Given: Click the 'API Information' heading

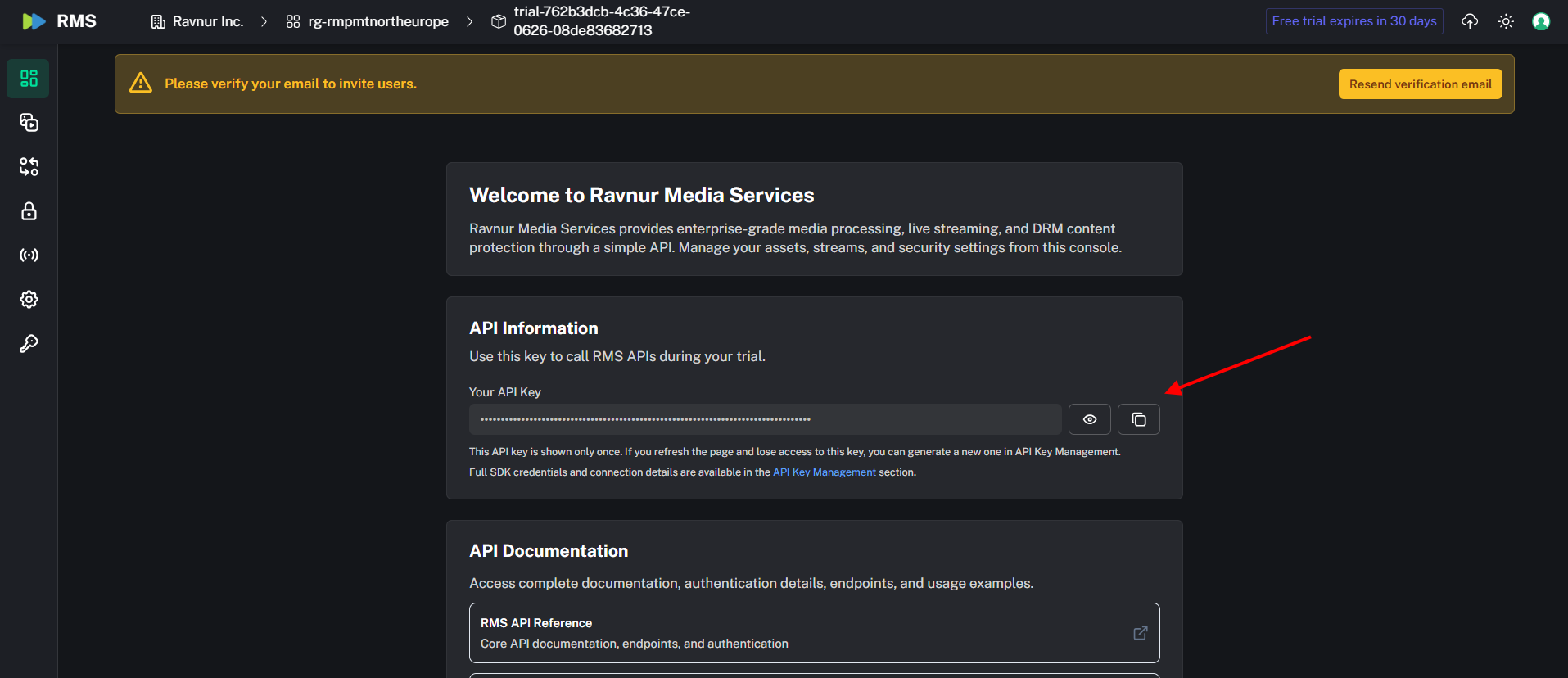Looking at the screenshot, I should pos(534,328).
